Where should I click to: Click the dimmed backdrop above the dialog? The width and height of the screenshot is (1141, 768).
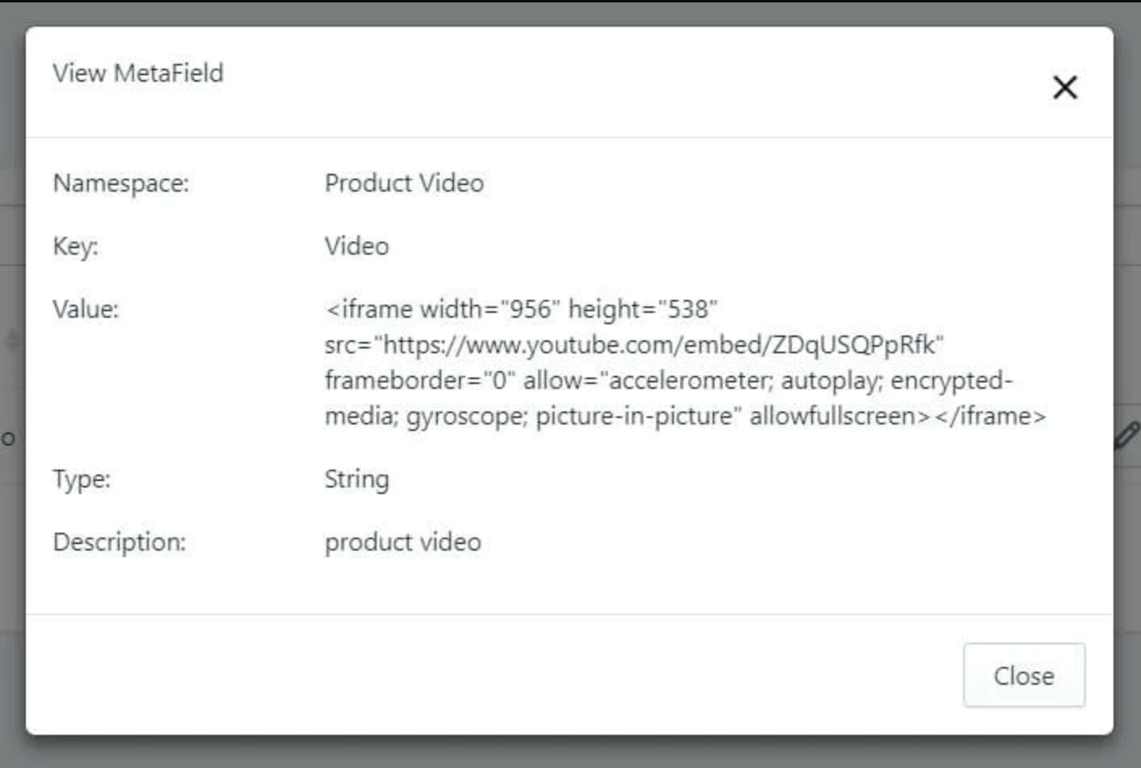(x=570, y=12)
